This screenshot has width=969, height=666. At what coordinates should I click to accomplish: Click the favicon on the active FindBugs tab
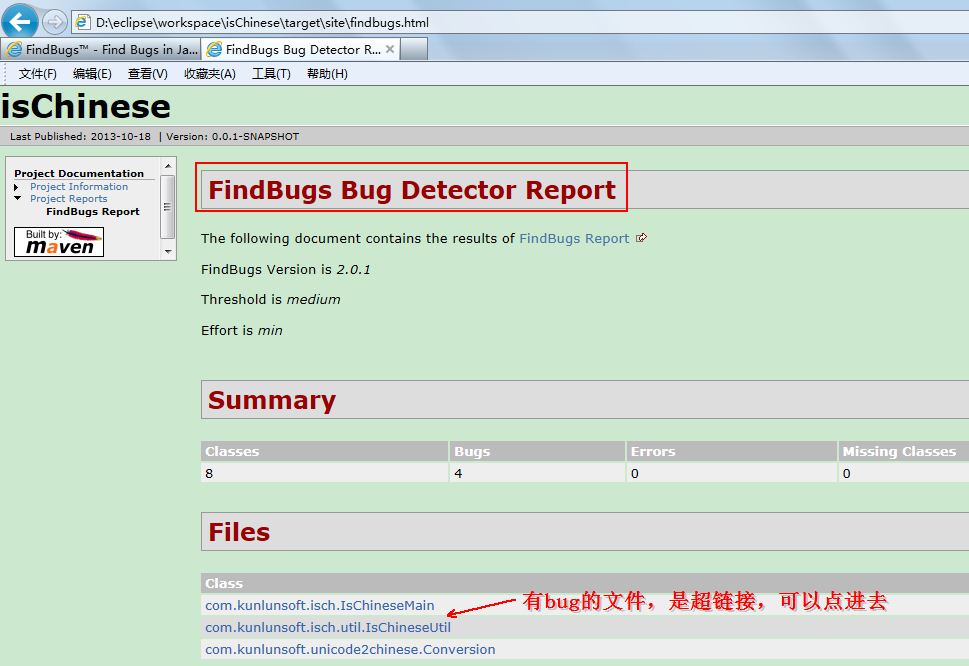(x=214, y=47)
